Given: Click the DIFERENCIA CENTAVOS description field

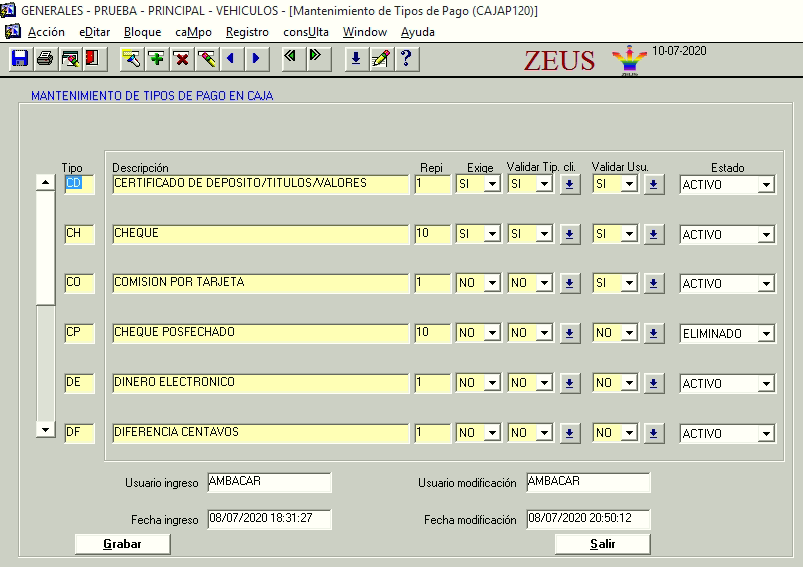Looking at the screenshot, I should (260, 434).
